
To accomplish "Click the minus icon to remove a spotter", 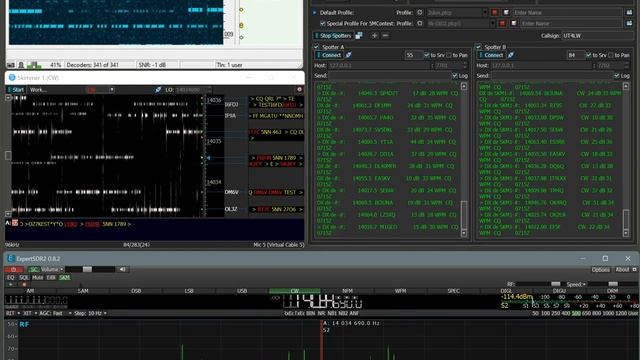I will point(385,36).
